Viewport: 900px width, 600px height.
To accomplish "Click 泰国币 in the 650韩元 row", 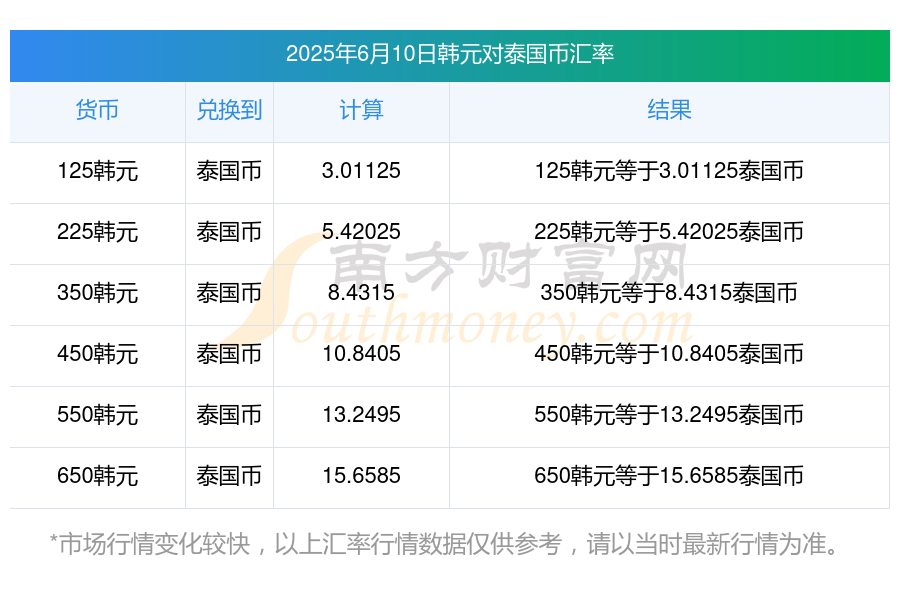I will tap(229, 476).
